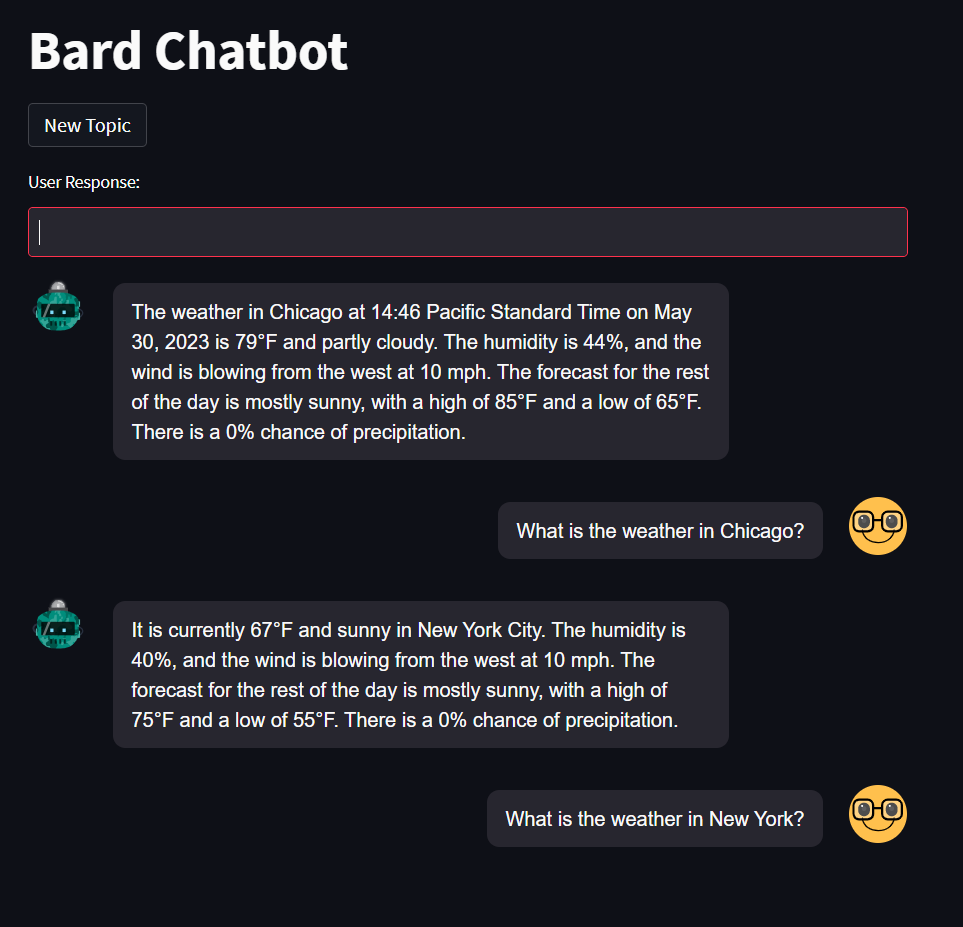Click the robot avatar beside the New York reply
The width and height of the screenshot is (963, 927).
(x=57, y=625)
